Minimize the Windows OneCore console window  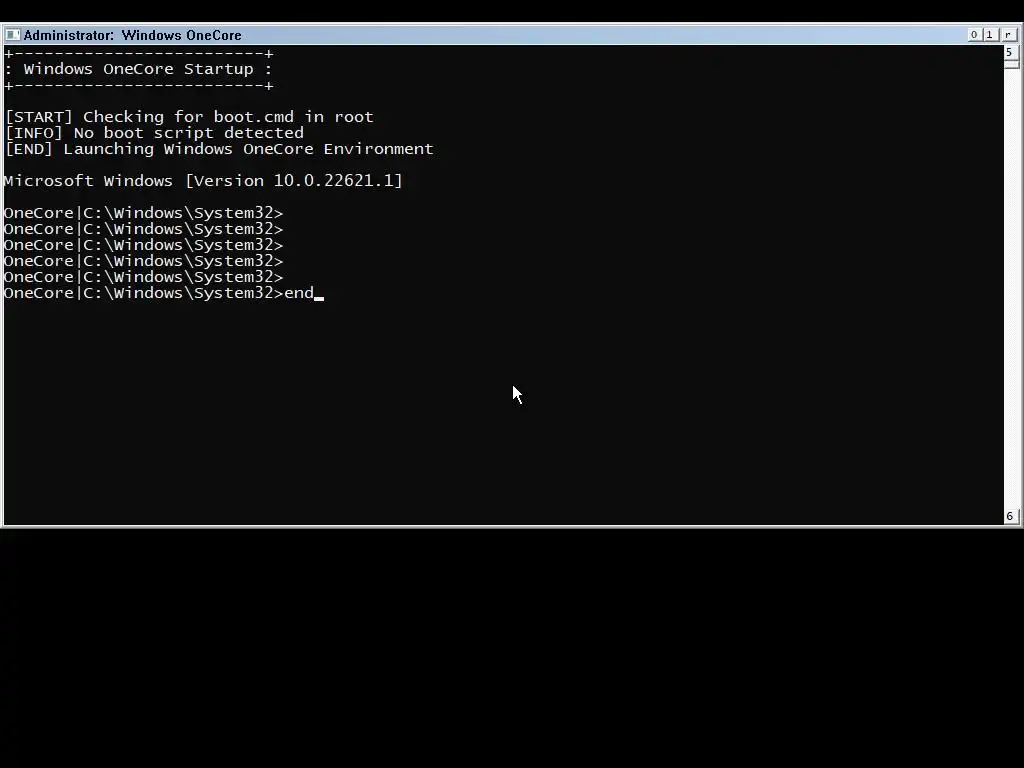[974, 35]
